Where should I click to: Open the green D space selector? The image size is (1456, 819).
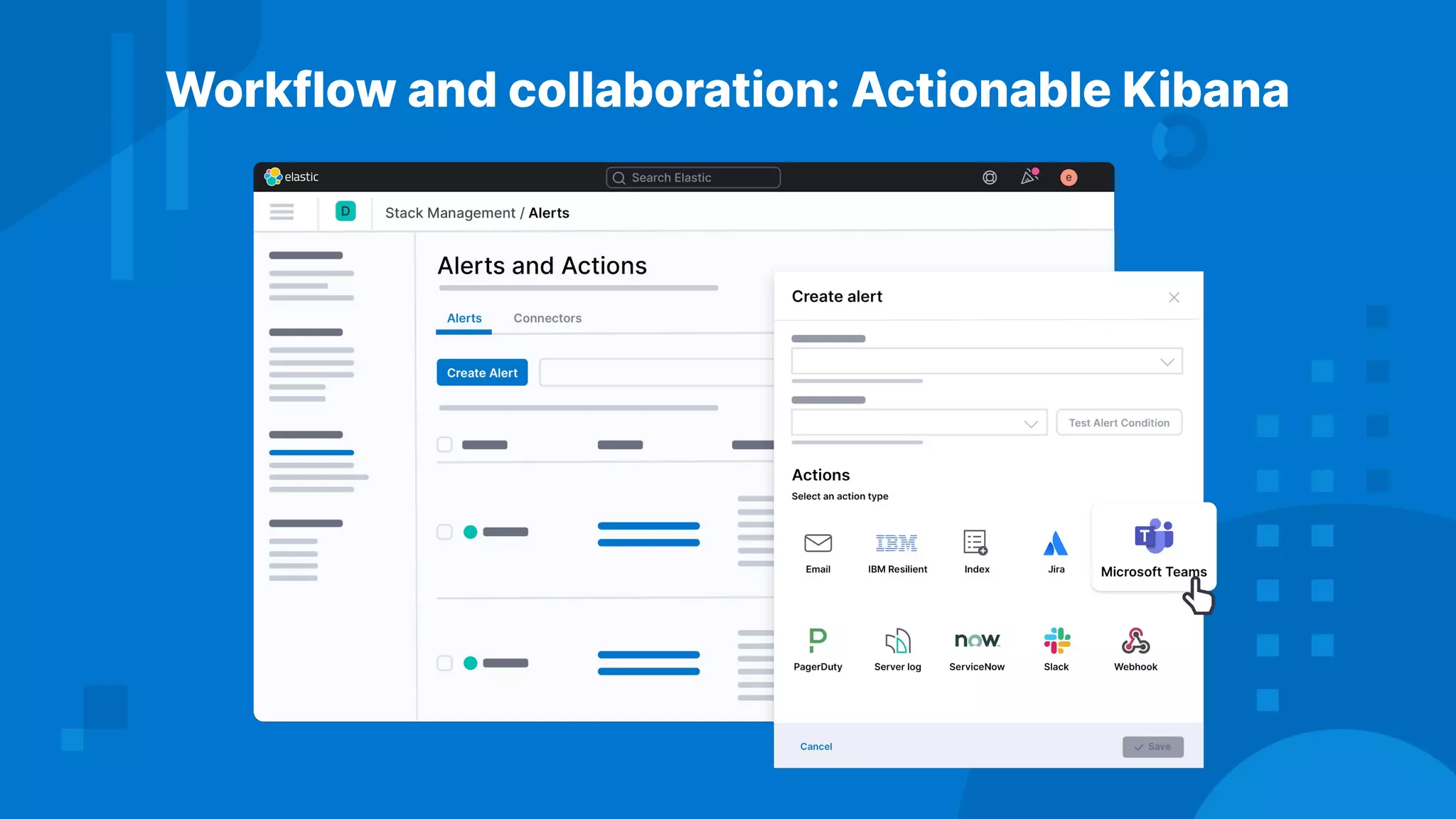coord(346,211)
